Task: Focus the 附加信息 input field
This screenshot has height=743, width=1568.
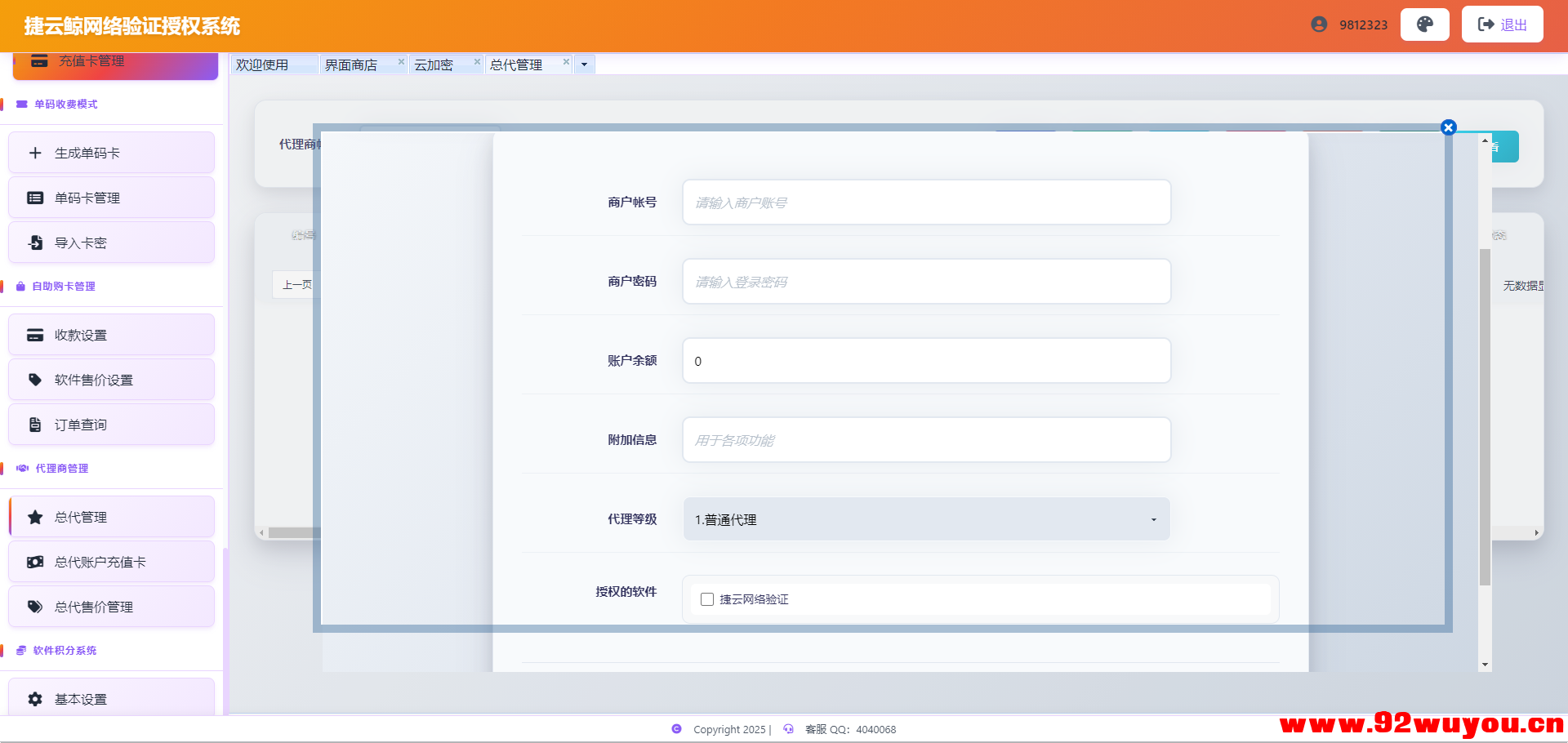Action: pos(926,440)
